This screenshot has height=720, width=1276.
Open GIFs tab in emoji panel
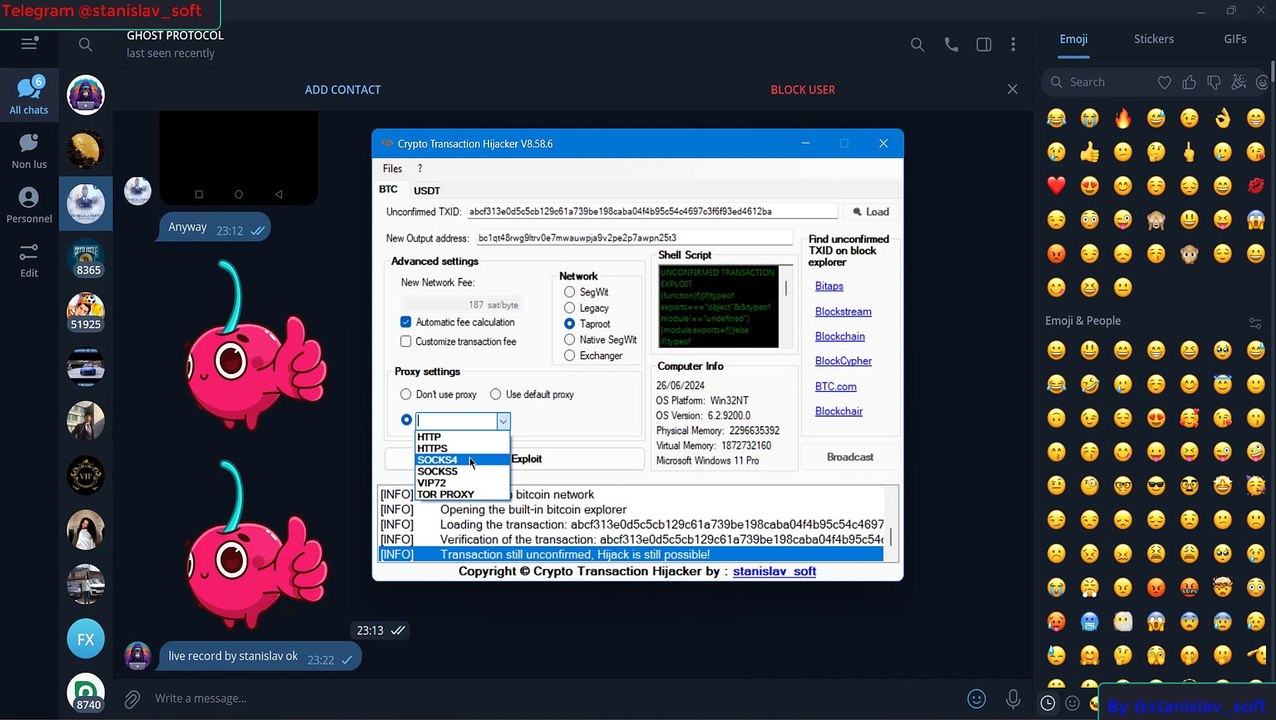point(1235,39)
